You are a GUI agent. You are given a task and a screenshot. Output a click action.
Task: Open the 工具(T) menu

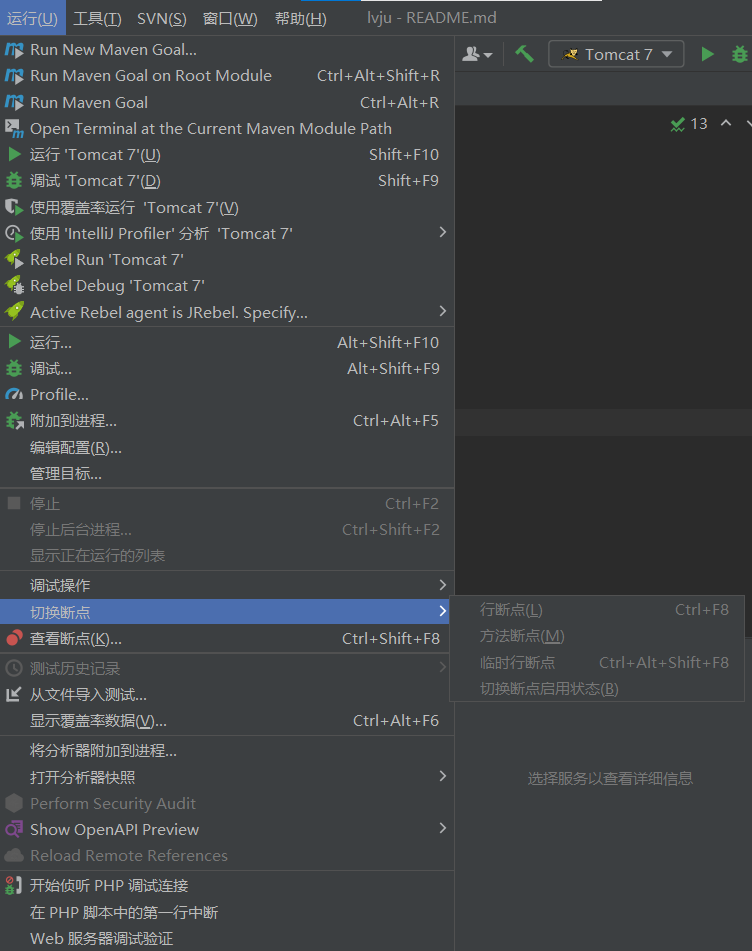(x=98, y=18)
